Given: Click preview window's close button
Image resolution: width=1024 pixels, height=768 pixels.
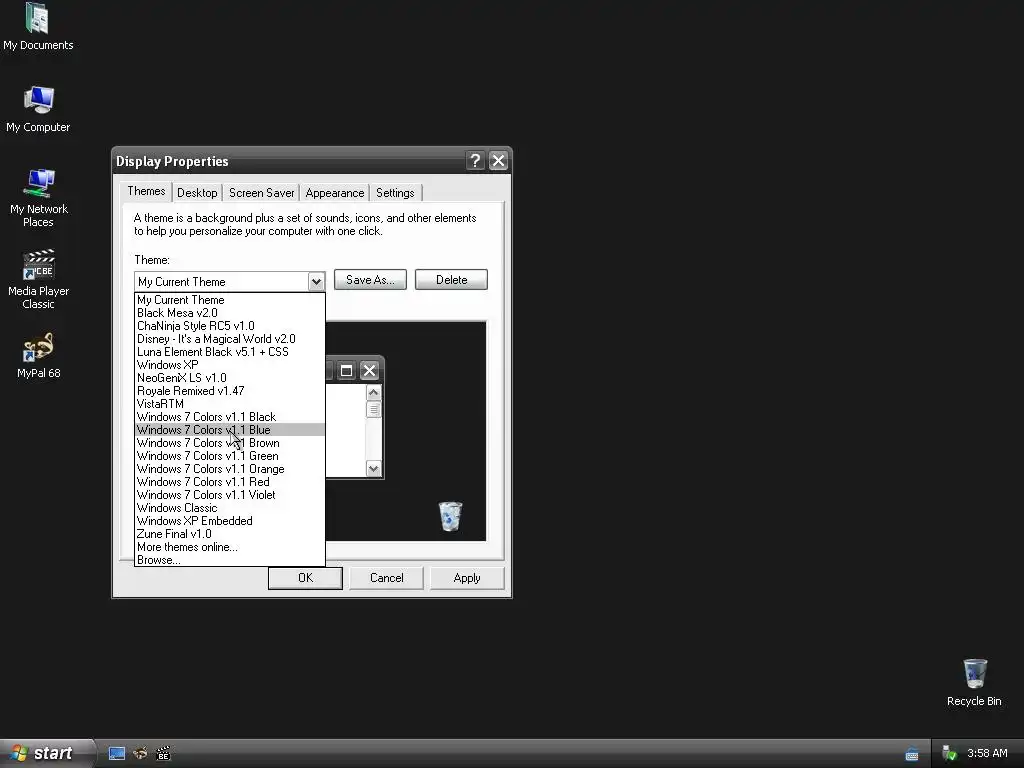Looking at the screenshot, I should (369, 371).
